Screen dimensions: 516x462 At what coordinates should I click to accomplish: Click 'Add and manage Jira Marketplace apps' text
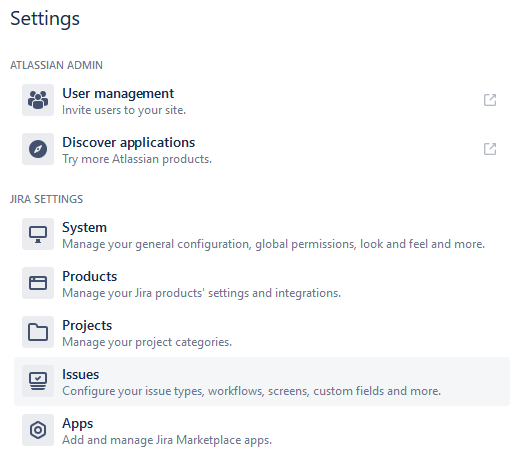(x=167, y=440)
